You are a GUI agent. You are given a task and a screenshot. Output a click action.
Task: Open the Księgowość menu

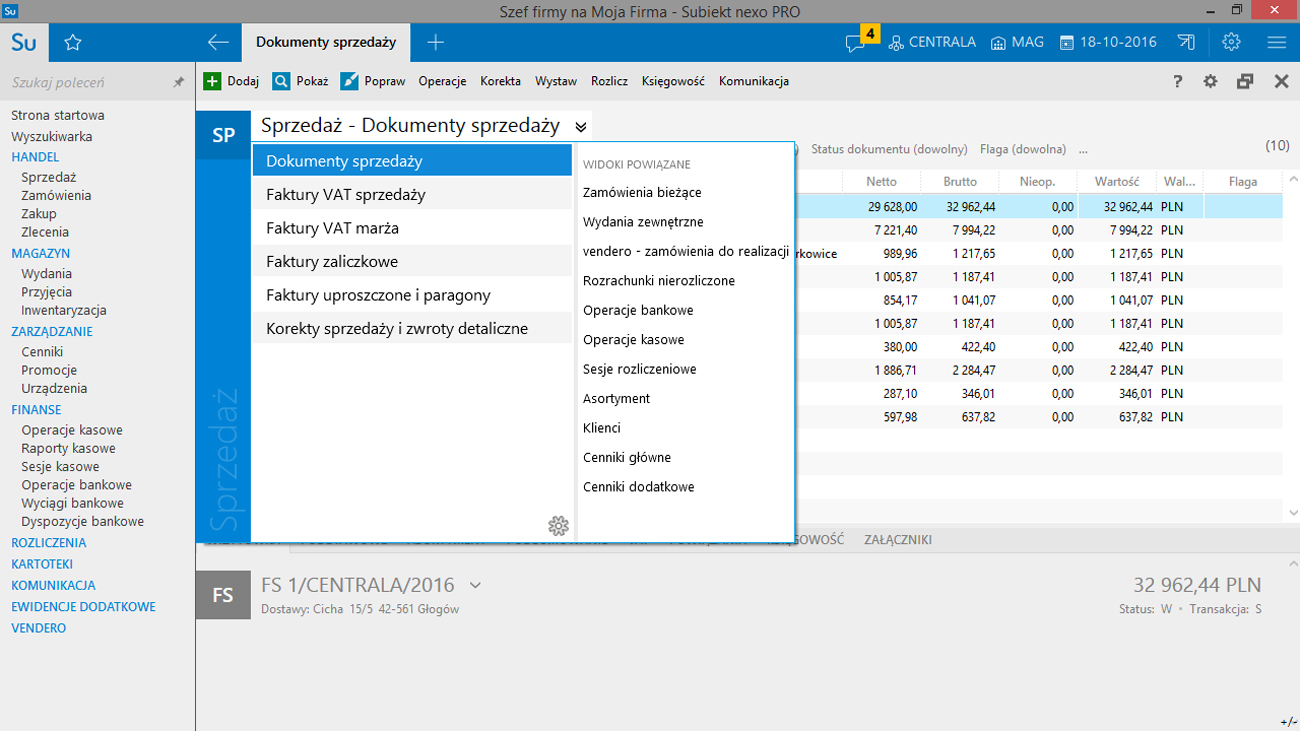tap(673, 81)
